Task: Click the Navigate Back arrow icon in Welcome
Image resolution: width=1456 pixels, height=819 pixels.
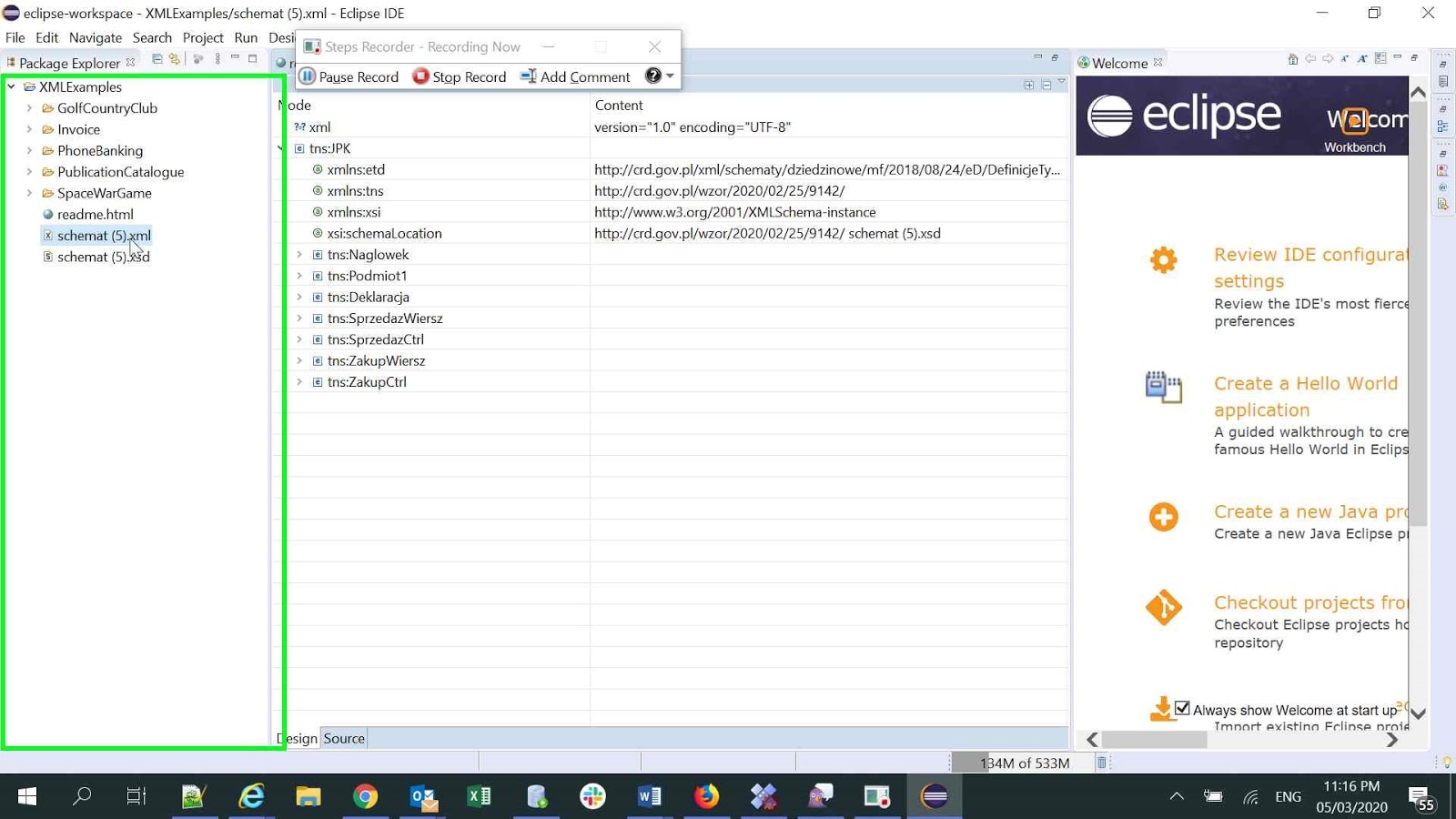Action: pyautogui.click(x=1310, y=59)
